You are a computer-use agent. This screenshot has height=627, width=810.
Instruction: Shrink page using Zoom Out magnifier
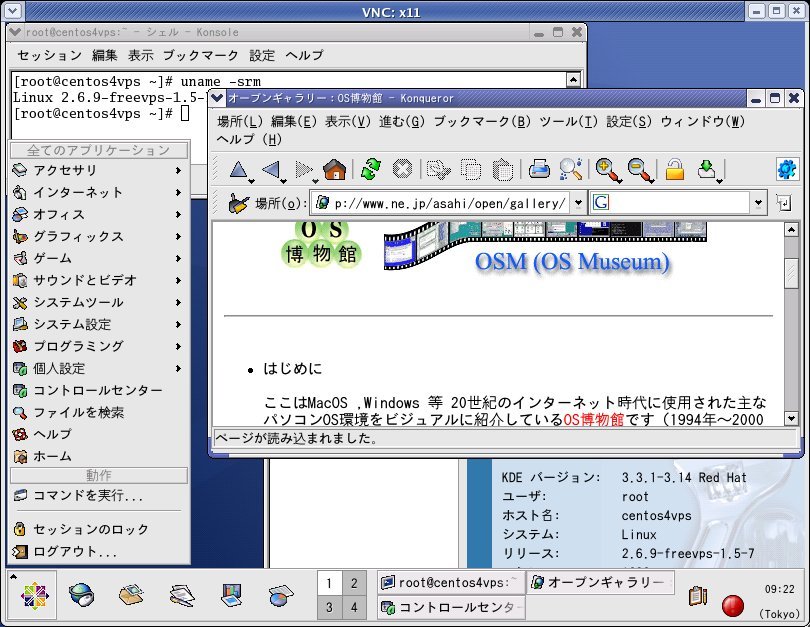coord(641,169)
